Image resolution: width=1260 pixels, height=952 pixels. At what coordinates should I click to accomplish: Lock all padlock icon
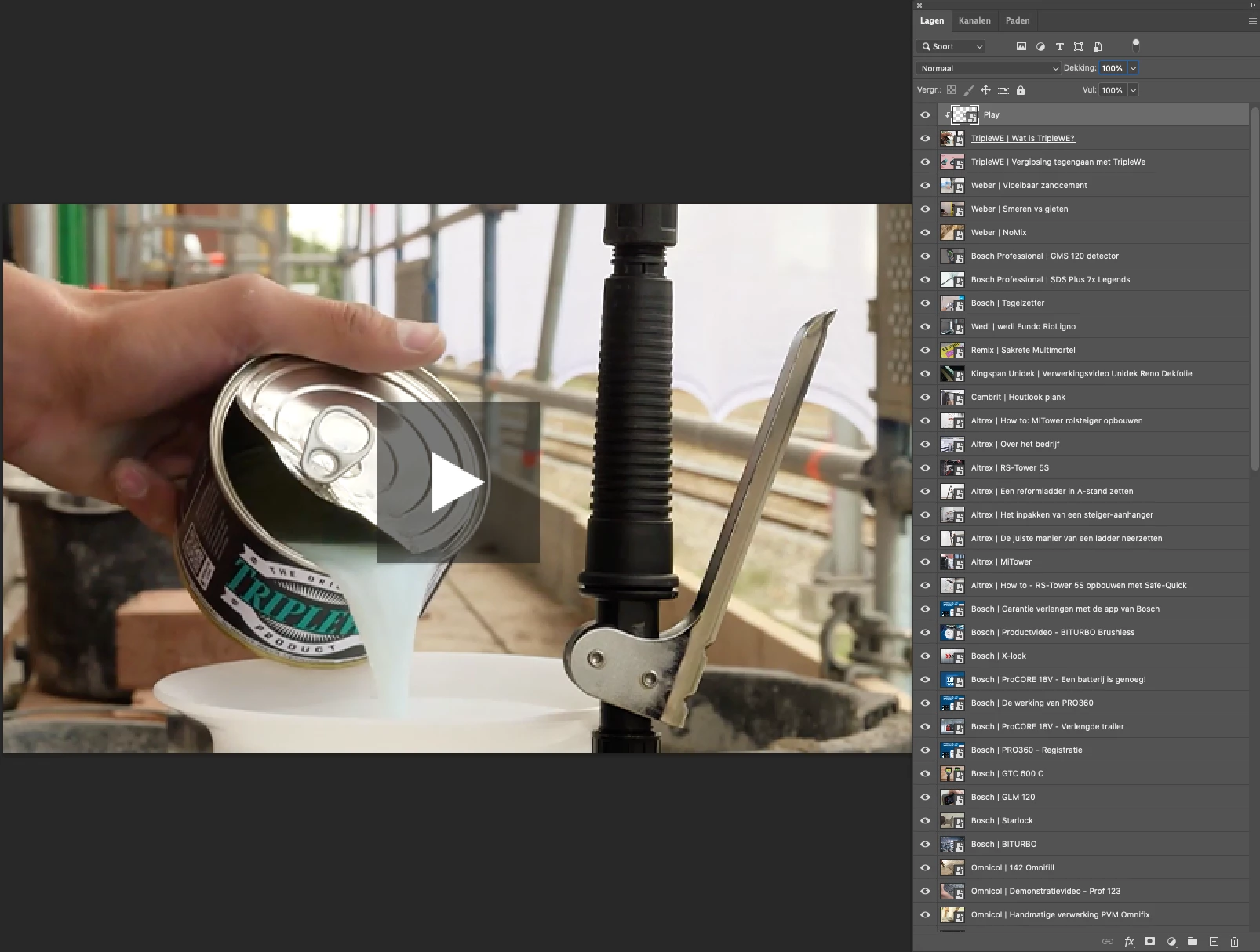coord(1021,90)
